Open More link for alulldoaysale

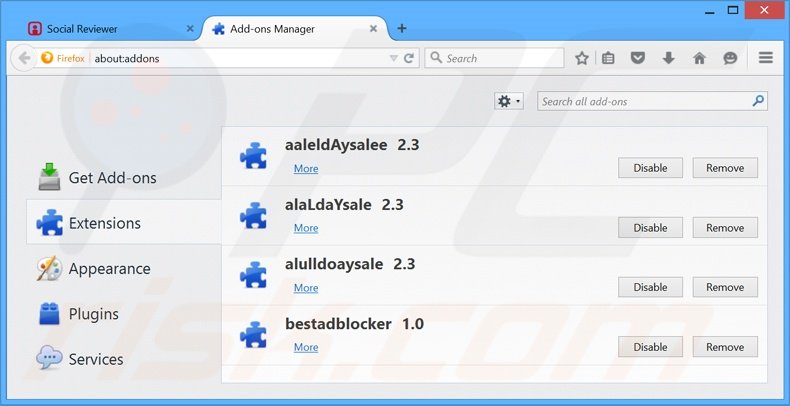[x=306, y=288]
